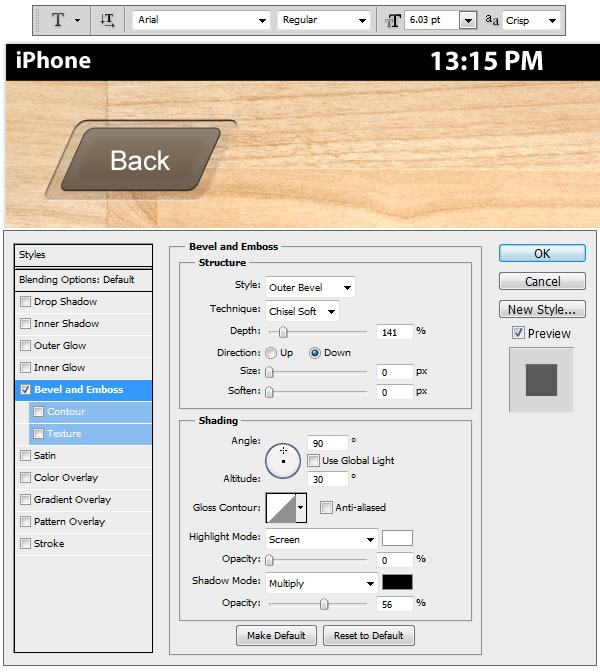Open the Arial font family dropdown

pyautogui.click(x=201, y=20)
